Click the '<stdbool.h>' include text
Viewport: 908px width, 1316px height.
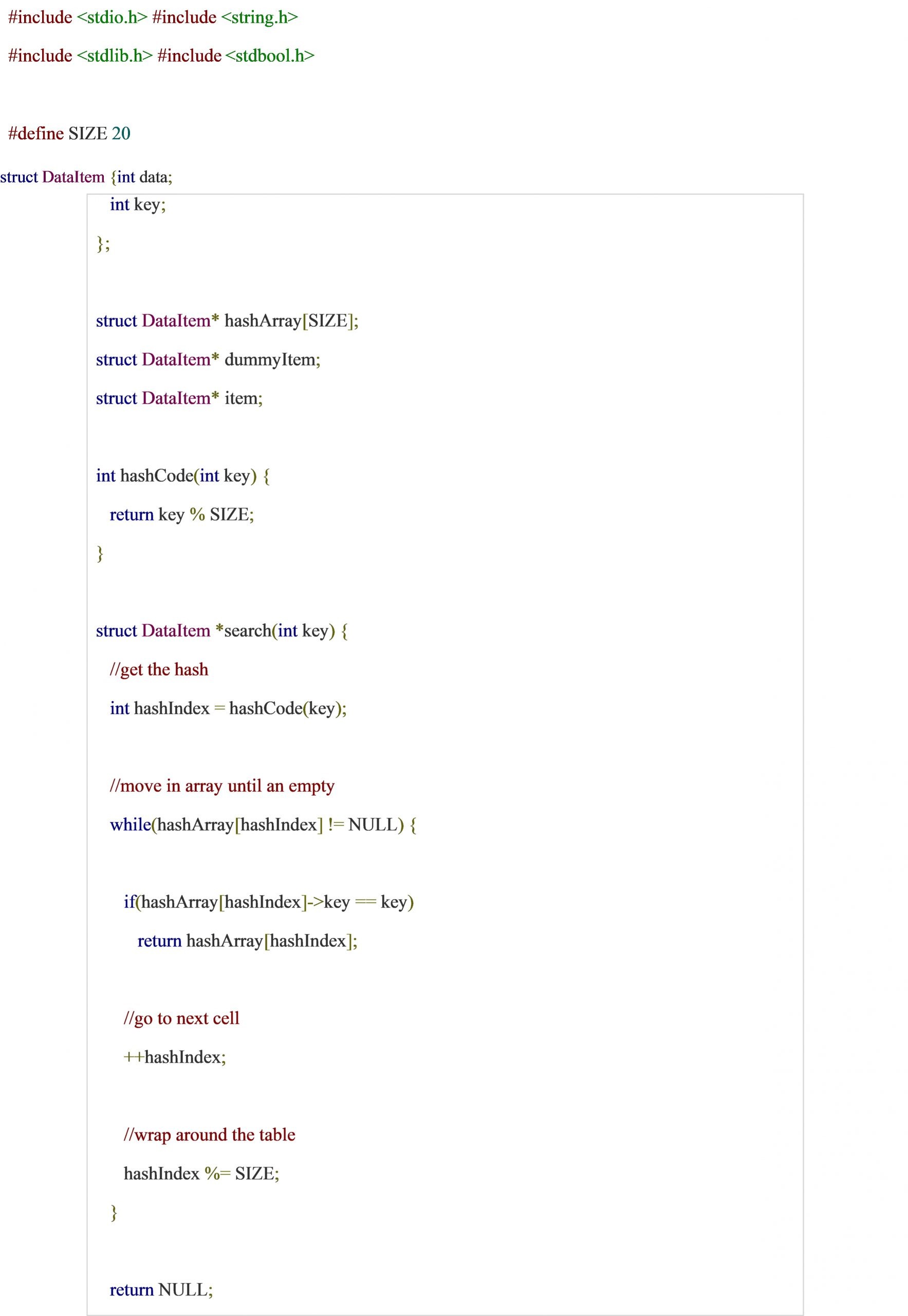pyautogui.click(x=270, y=56)
